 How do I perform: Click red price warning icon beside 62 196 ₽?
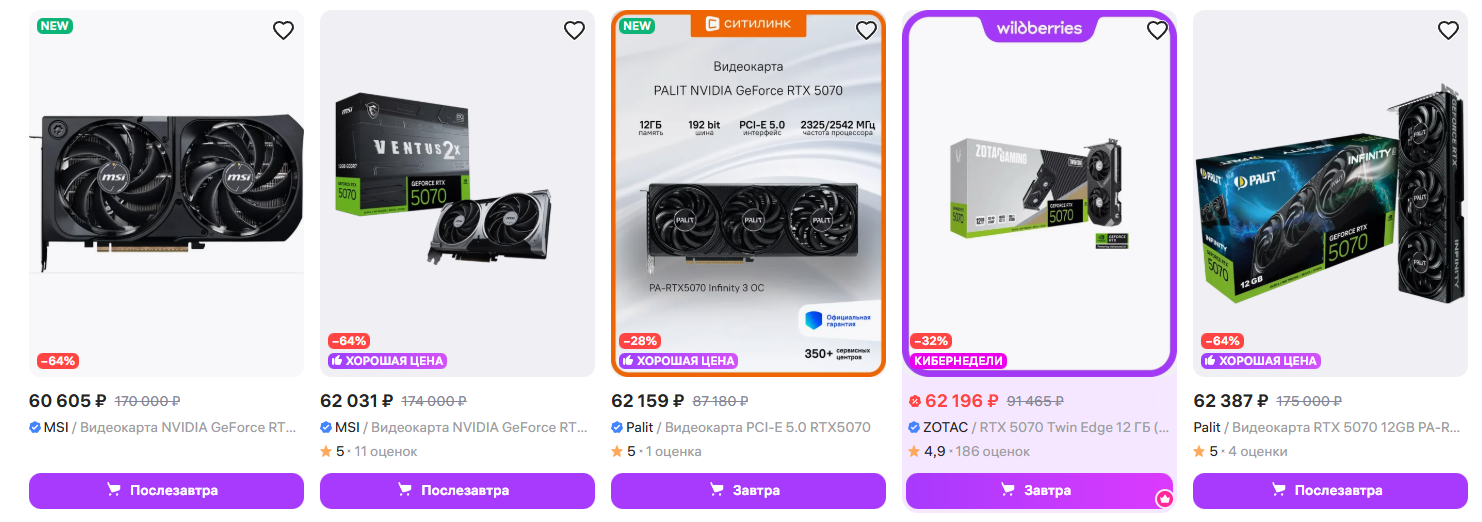coord(914,402)
